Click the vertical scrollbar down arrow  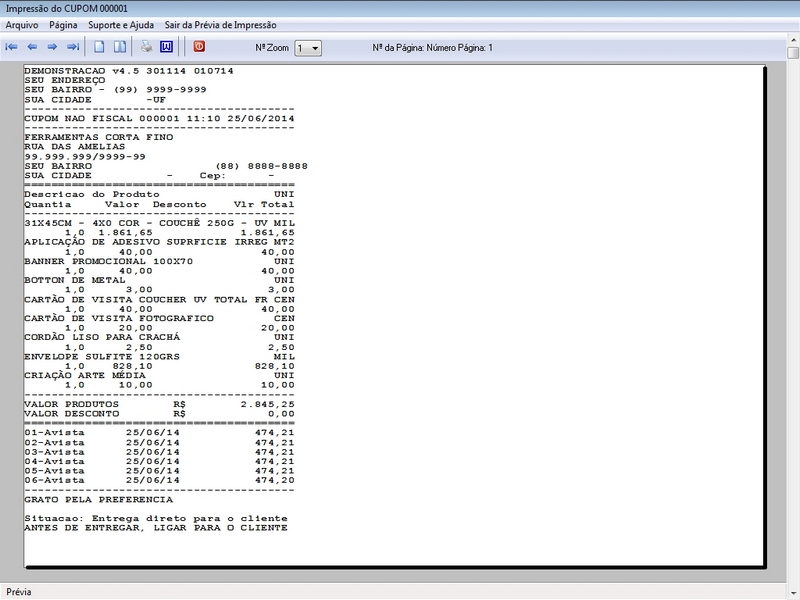click(792, 574)
